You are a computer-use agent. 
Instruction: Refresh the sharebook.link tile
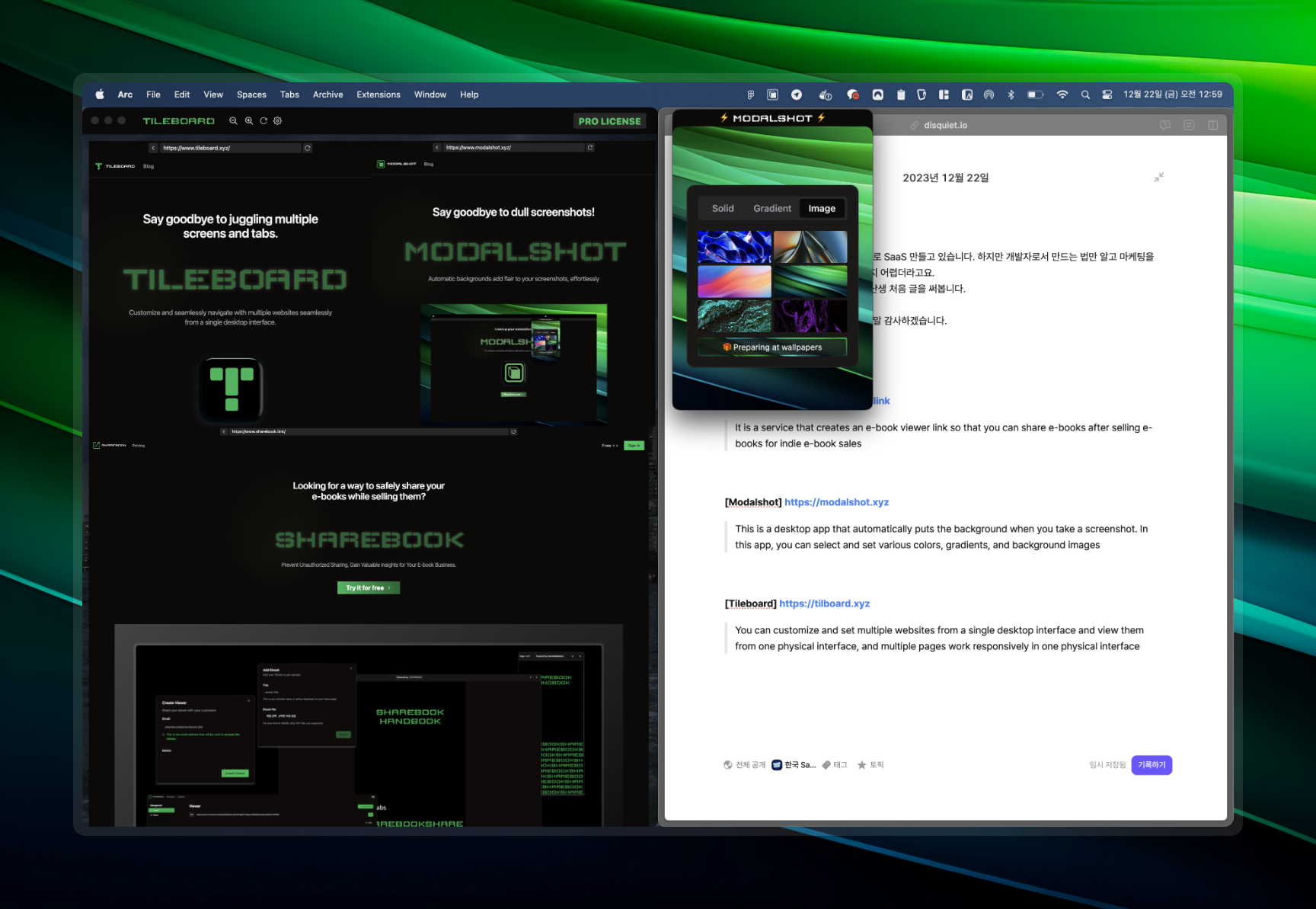(x=513, y=431)
